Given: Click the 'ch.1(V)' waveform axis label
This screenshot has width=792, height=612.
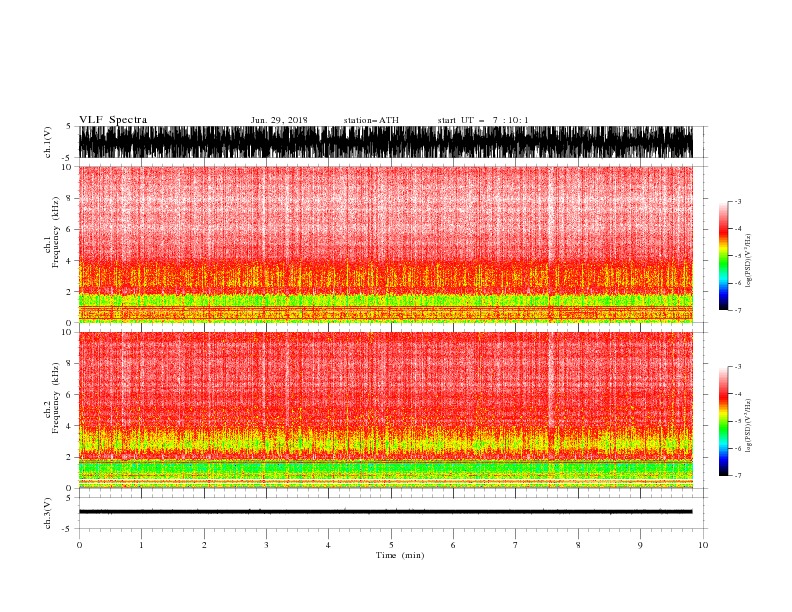Looking at the screenshot, I should pyautogui.click(x=48, y=142).
